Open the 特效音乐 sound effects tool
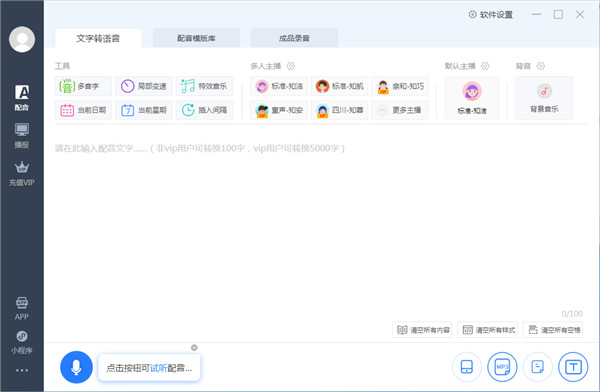600x392 pixels. 204,86
